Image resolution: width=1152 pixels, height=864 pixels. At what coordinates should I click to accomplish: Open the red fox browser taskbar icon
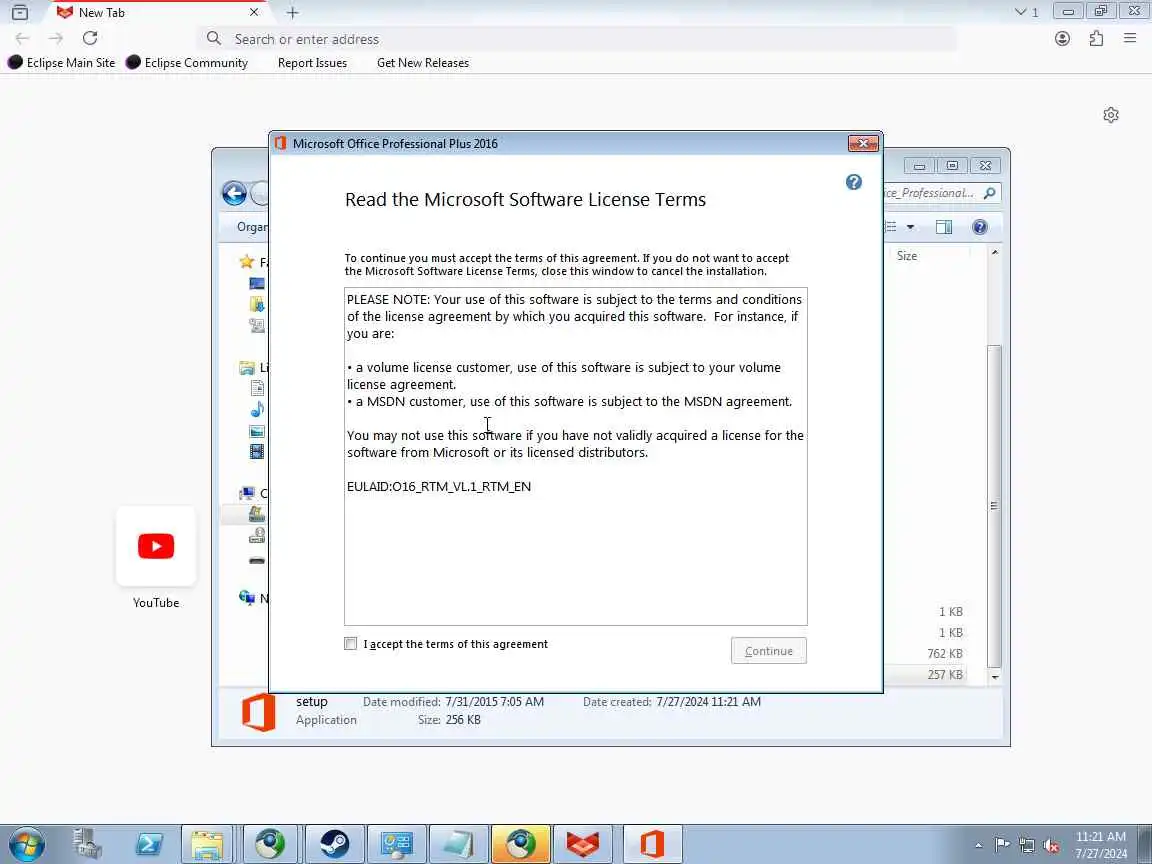pyautogui.click(x=582, y=844)
